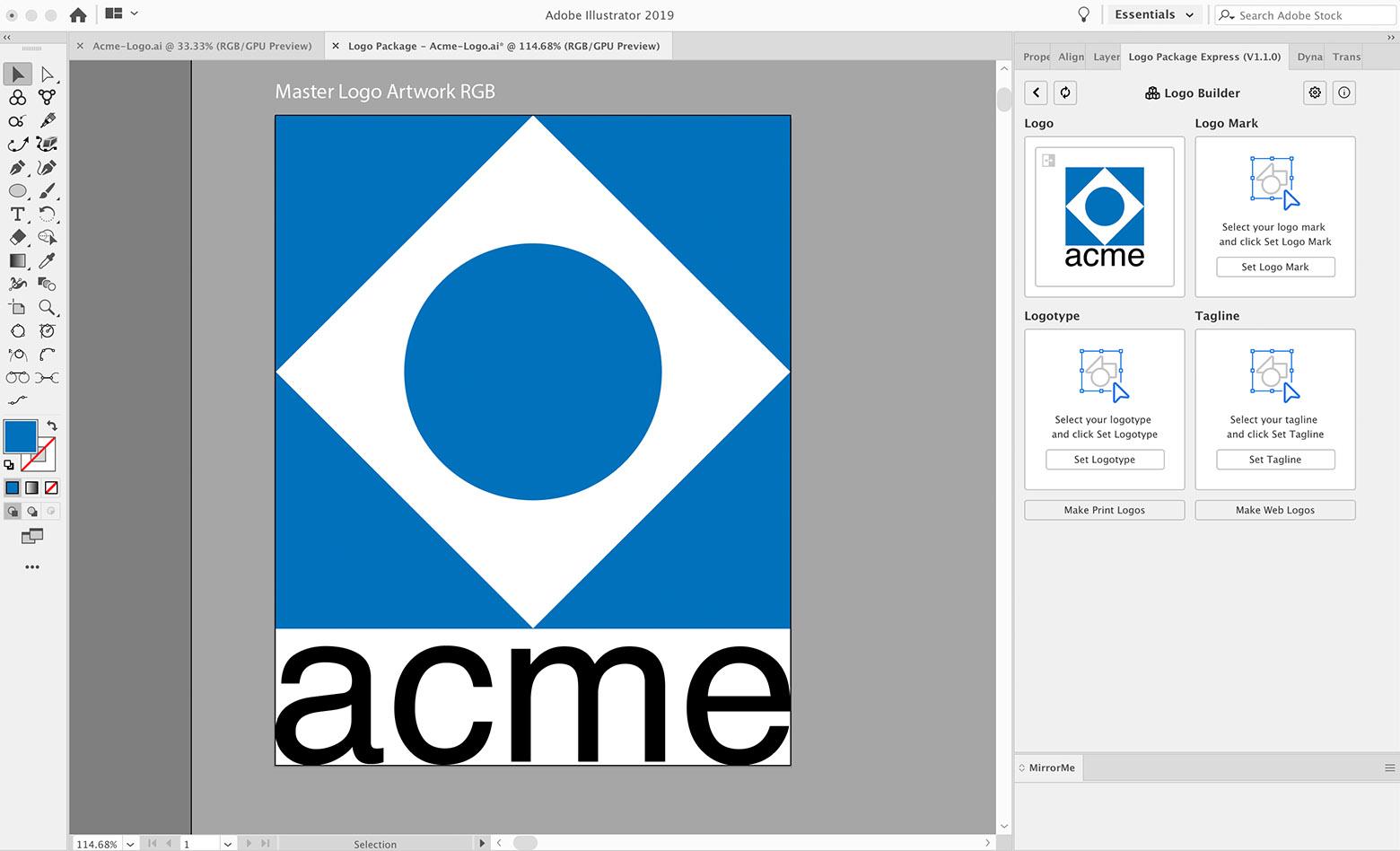This screenshot has height=851, width=1400.
Task: Select the Eraser tool
Action: (18, 238)
